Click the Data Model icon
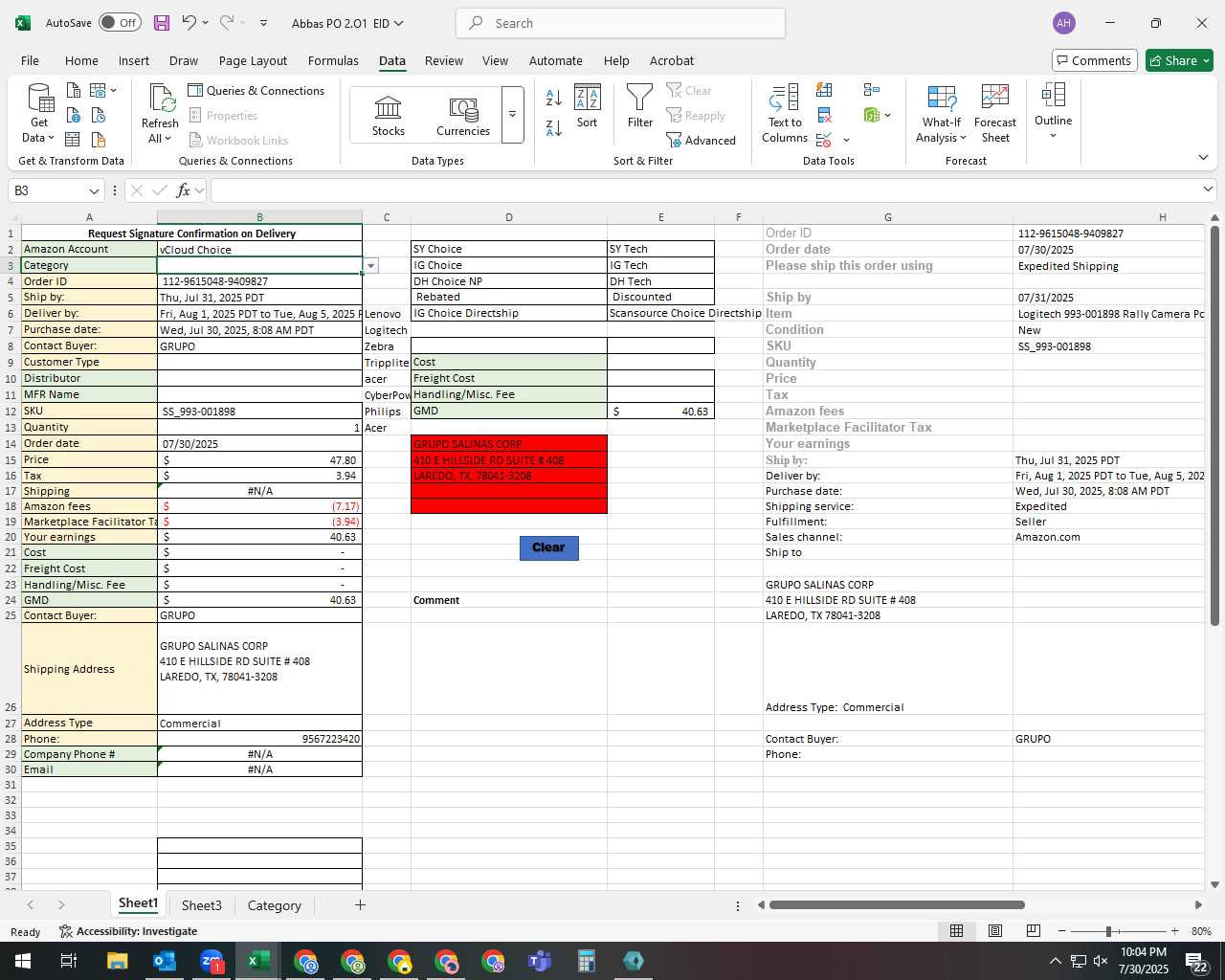The width and height of the screenshot is (1225, 980). click(871, 115)
